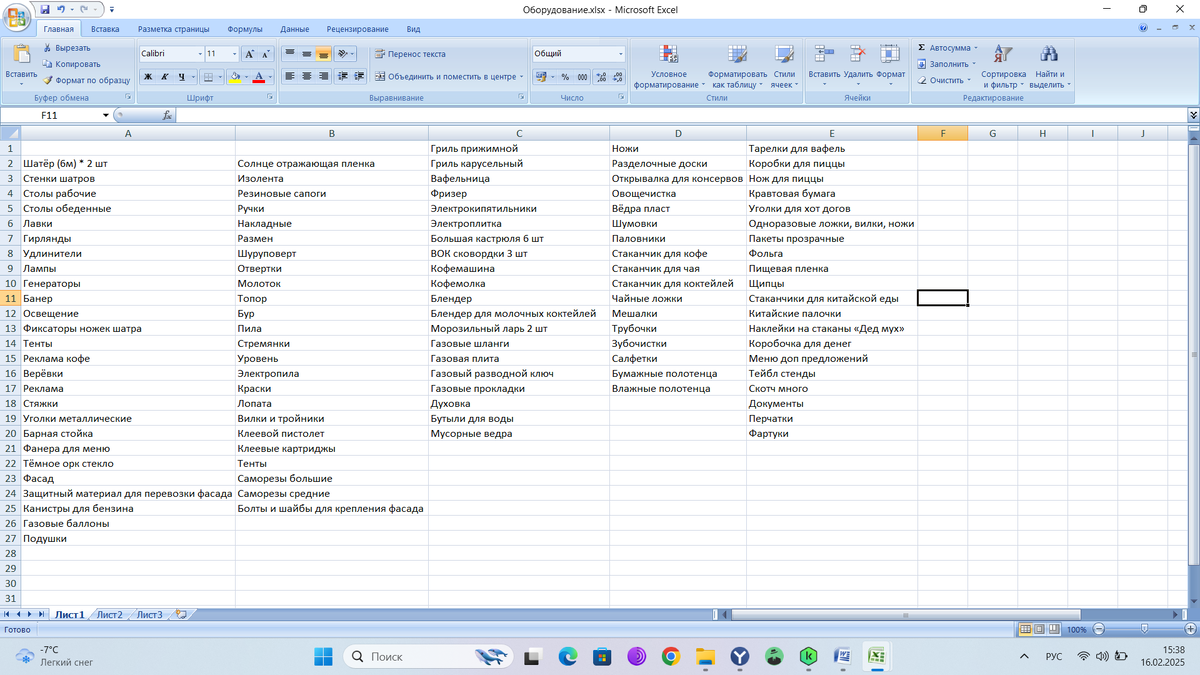Toggle bold Ж formatting
1200x675 pixels.
click(x=148, y=76)
